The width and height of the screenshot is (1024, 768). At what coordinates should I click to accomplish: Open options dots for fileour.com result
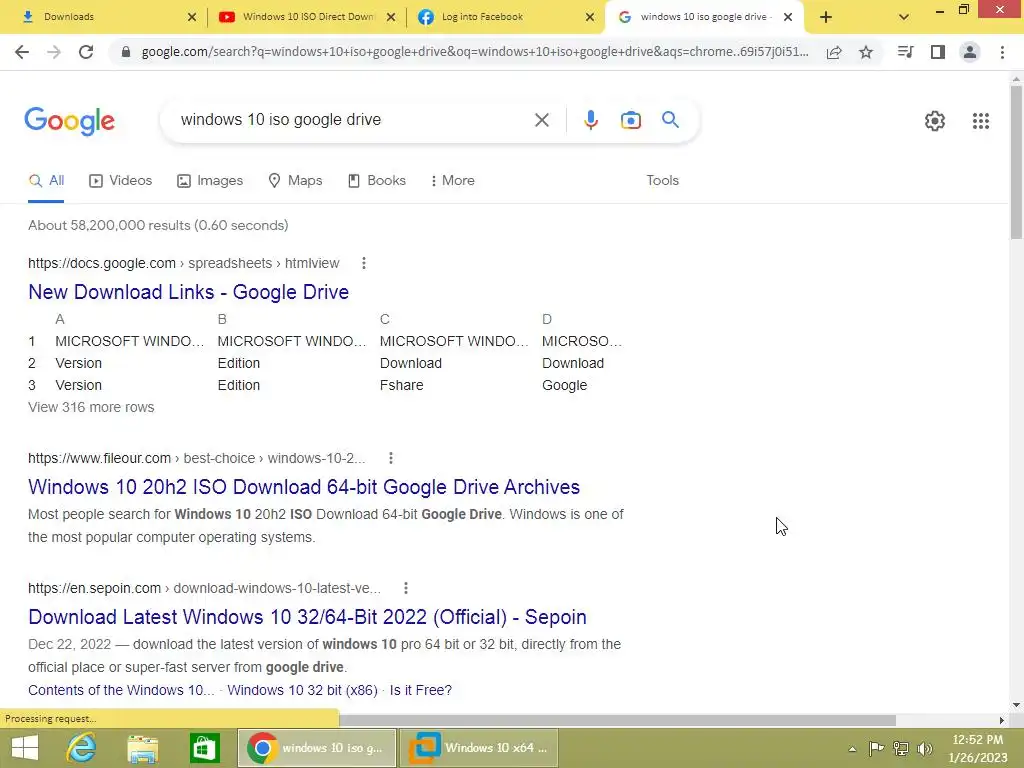point(391,458)
